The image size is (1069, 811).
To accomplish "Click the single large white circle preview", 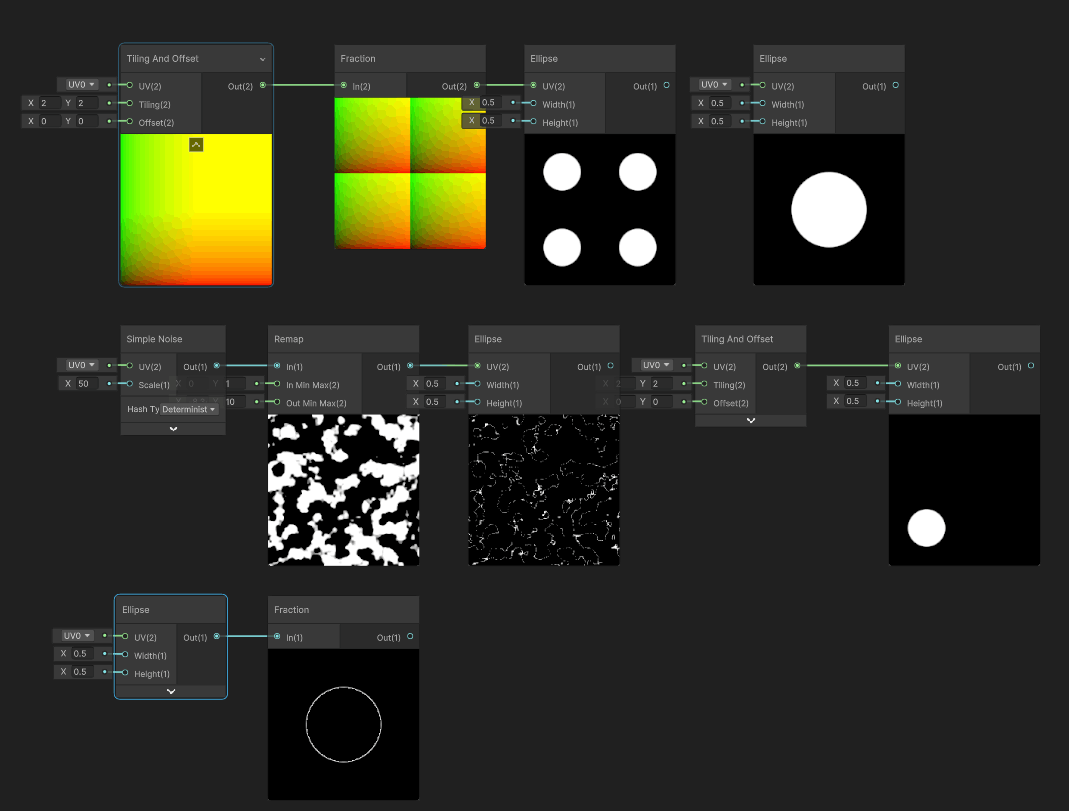I will pyautogui.click(x=829, y=210).
